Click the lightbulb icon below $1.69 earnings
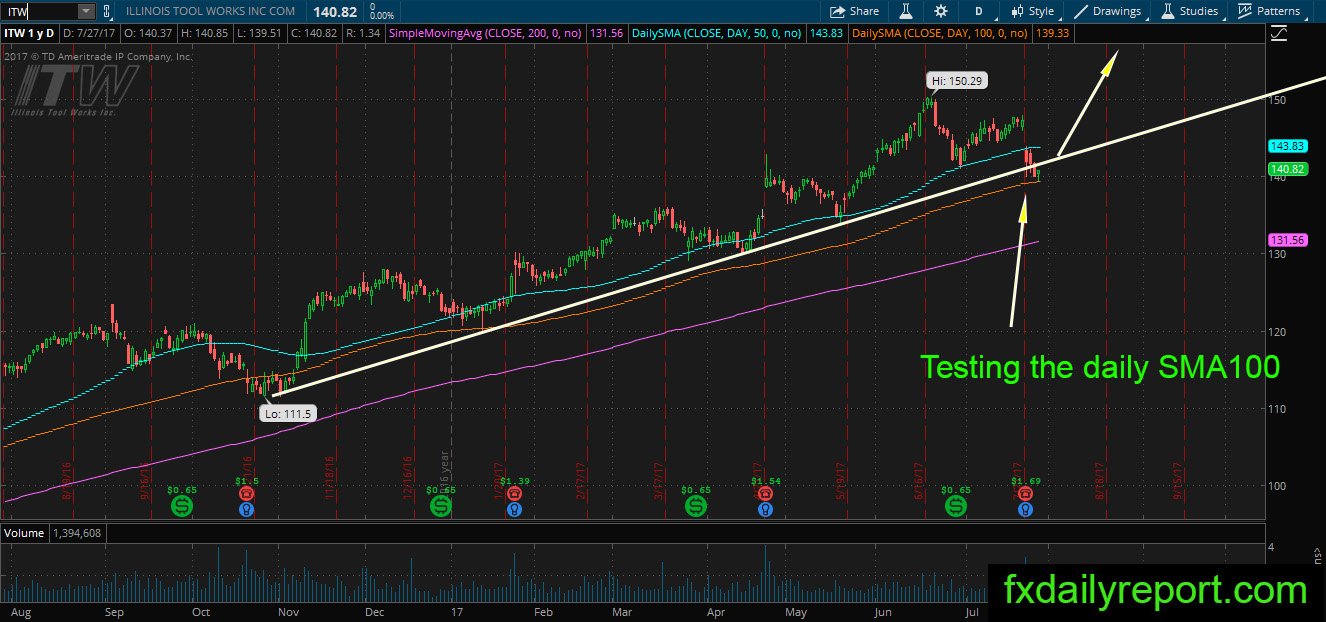 tap(1024, 509)
